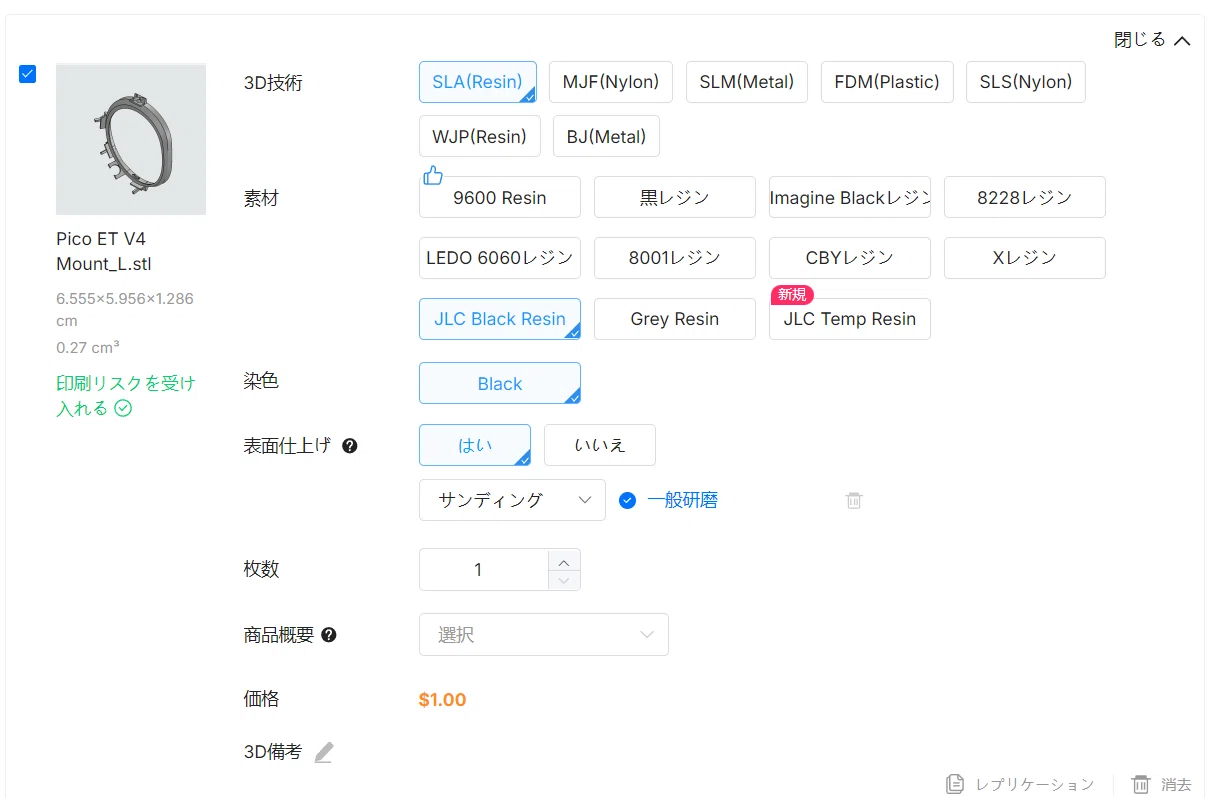
Task: Select LEDO 6060レジン material
Action: pos(500,258)
